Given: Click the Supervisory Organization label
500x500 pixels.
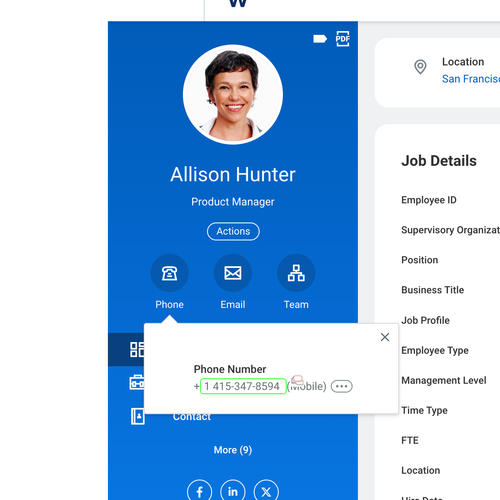Looking at the screenshot, I should [451, 230].
